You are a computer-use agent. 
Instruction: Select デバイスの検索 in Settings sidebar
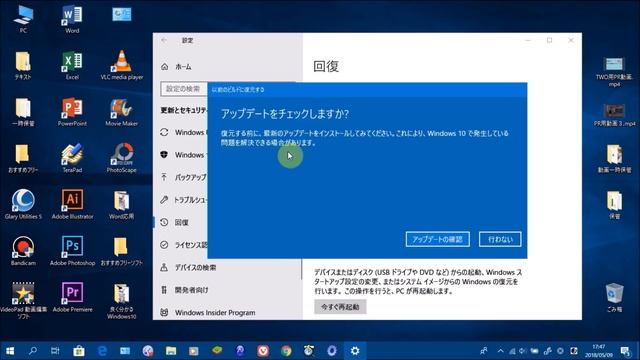tap(196, 267)
